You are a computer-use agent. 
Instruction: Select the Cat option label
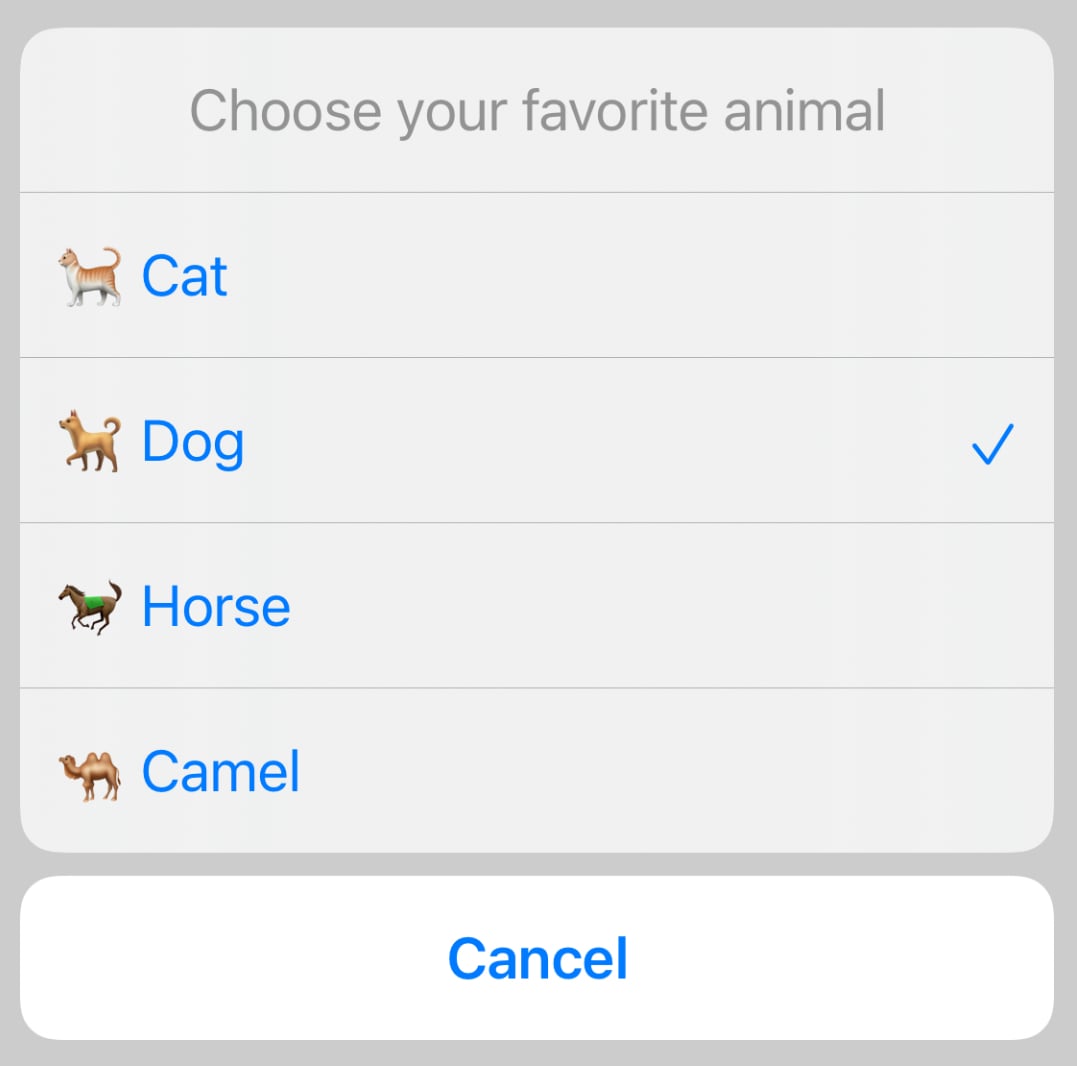point(185,276)
